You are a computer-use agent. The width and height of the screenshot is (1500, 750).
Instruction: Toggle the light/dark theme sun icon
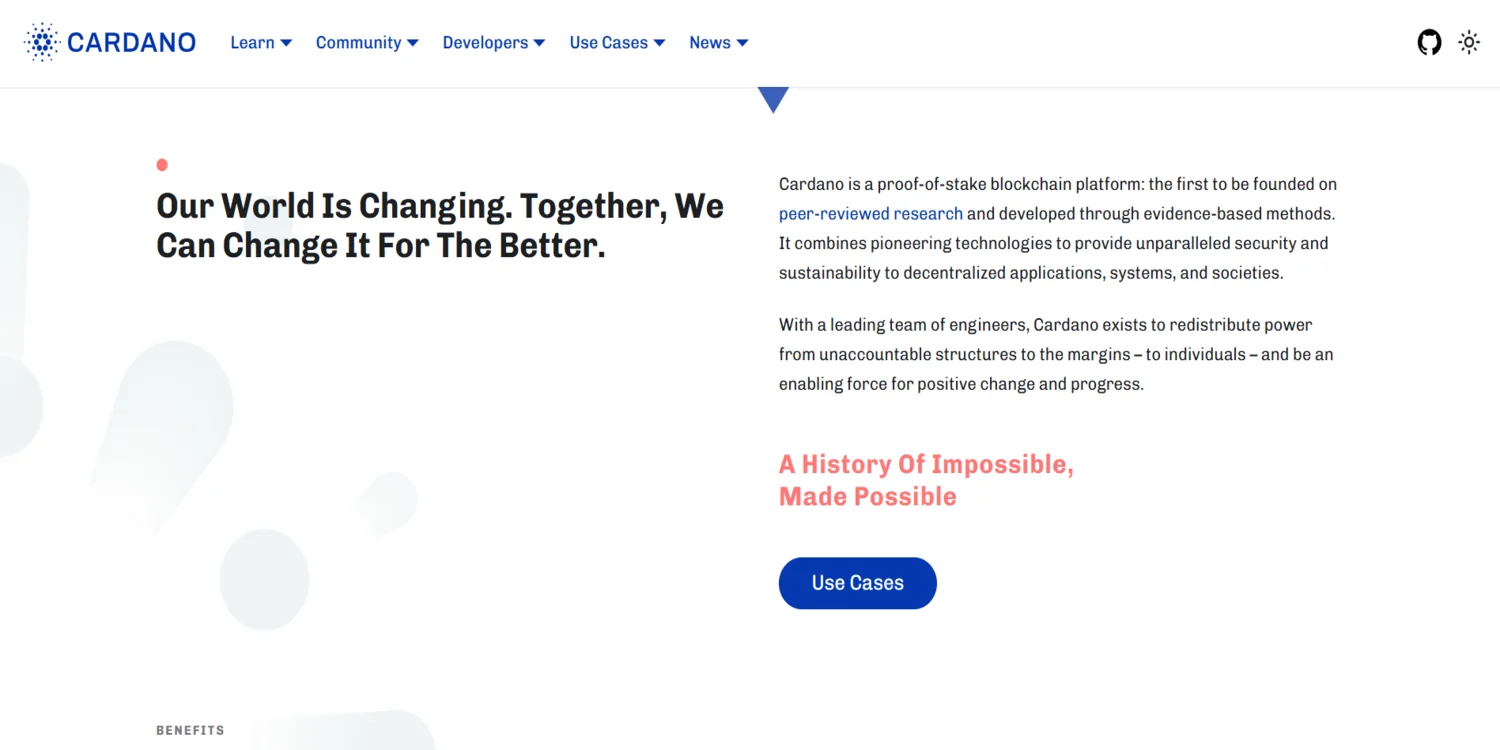1468,42
